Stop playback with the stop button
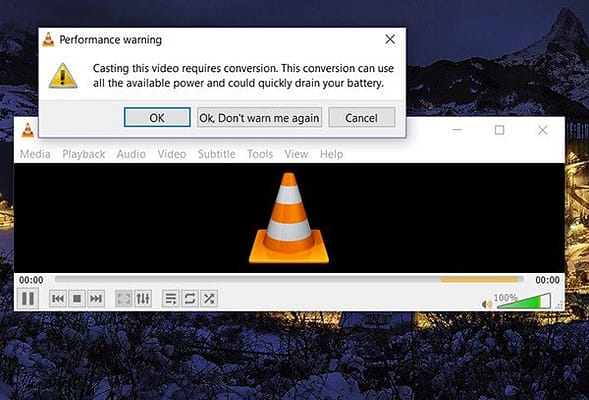The height and width of the screenshot is (400, 589). click(x=77, y=299)
